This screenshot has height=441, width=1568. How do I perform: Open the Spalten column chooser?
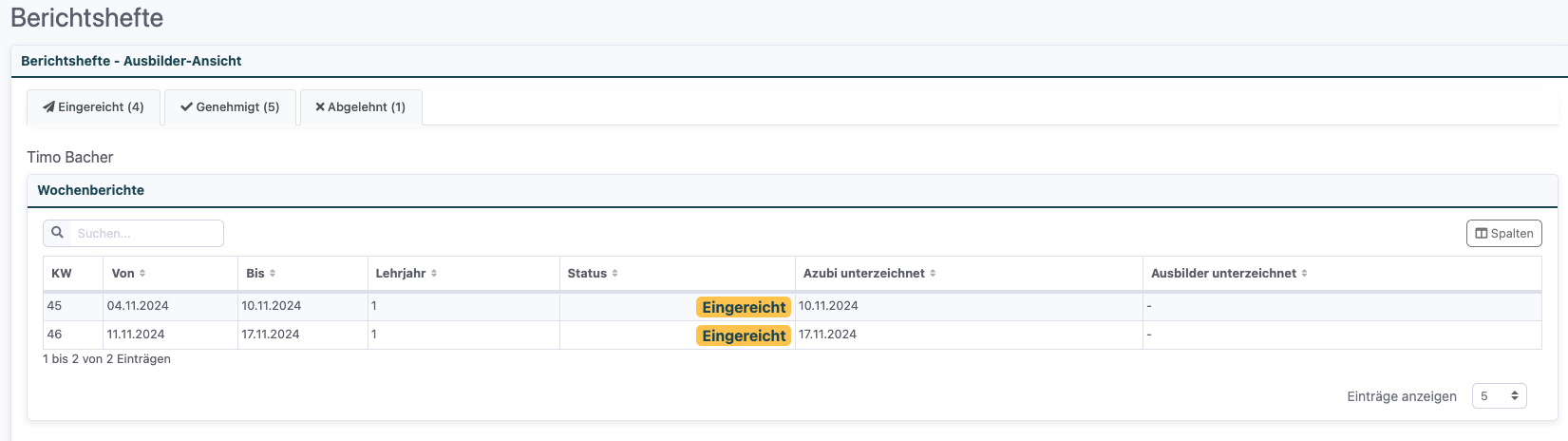pos(1503,234)
